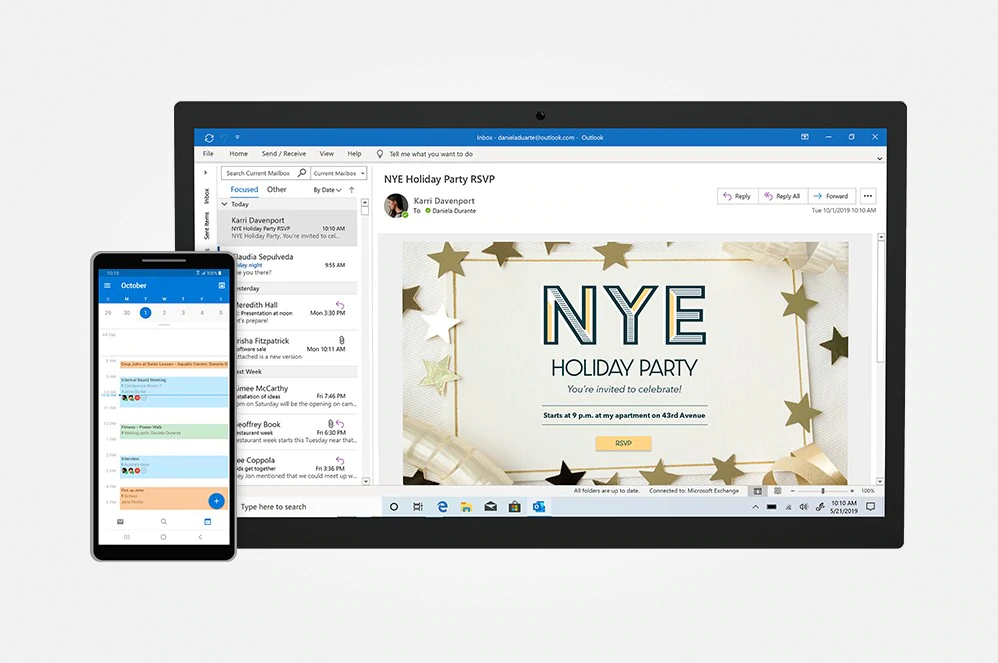Tap the mail icon in phone bottom bar

pos(121,521)
